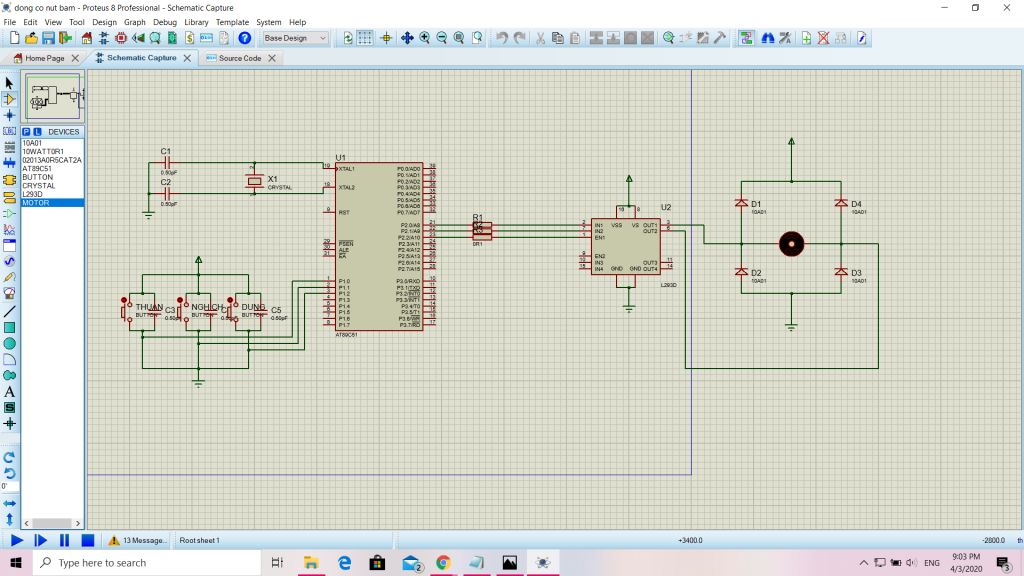Close the Home Page tab

(x=76, y=58)
